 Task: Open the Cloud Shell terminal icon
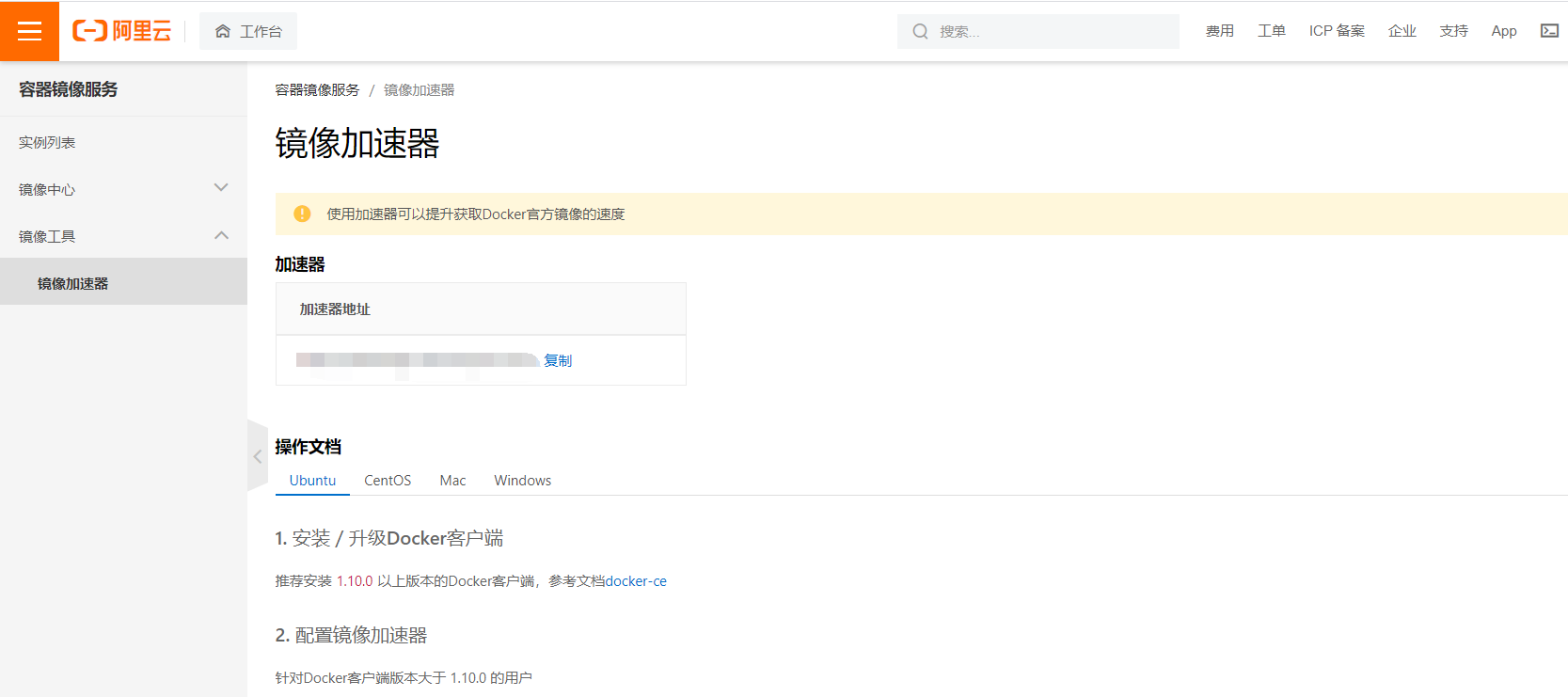[1549, 31]
